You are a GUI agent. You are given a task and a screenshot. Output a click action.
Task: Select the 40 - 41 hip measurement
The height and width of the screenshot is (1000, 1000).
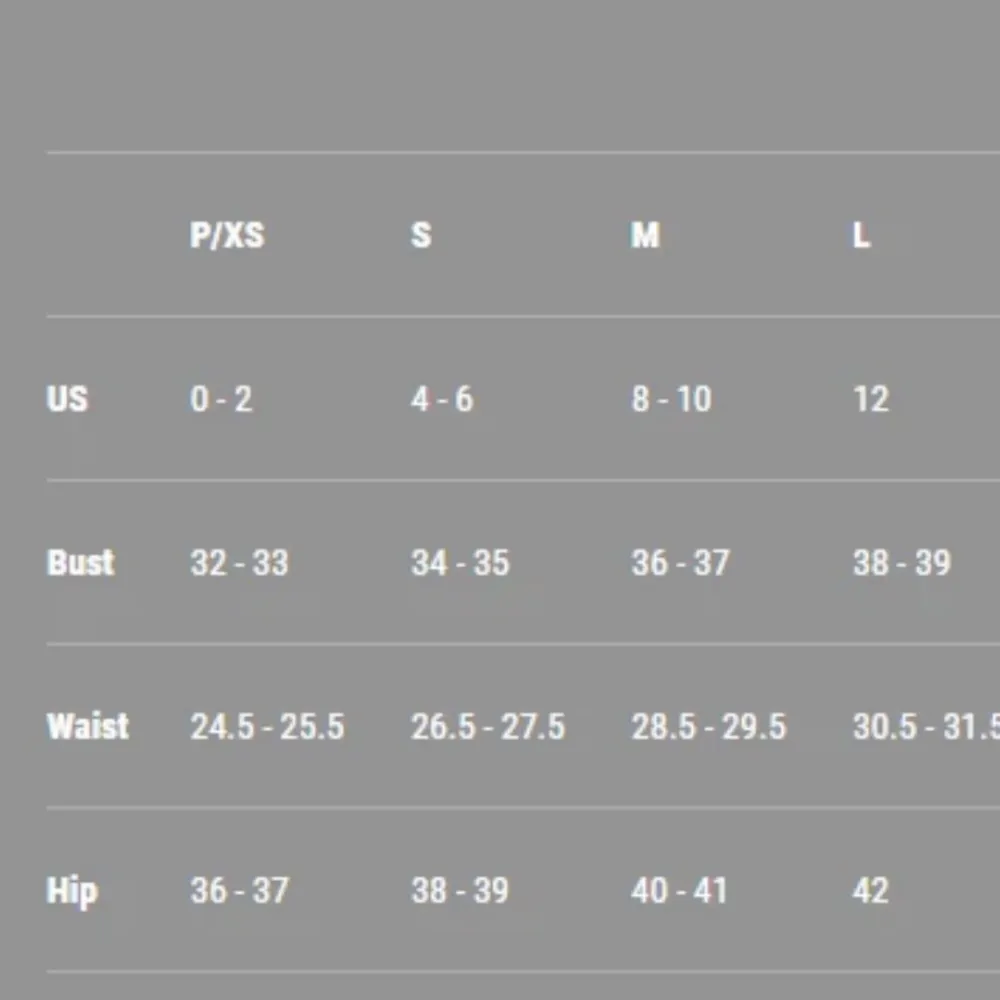pos(679,890)
